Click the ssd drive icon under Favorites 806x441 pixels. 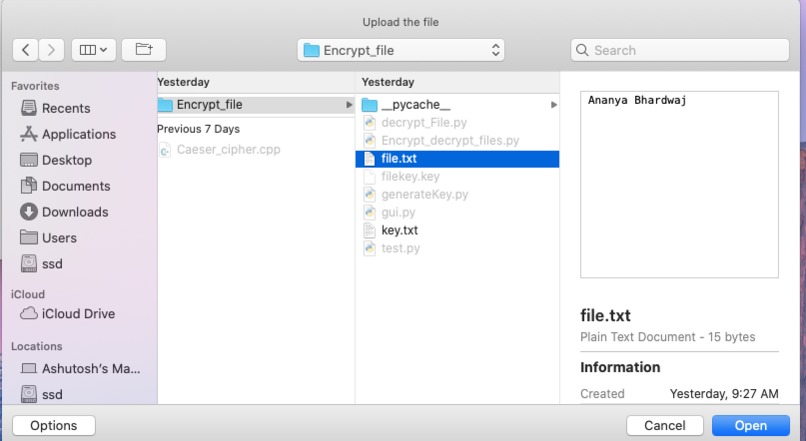(29, 264)
